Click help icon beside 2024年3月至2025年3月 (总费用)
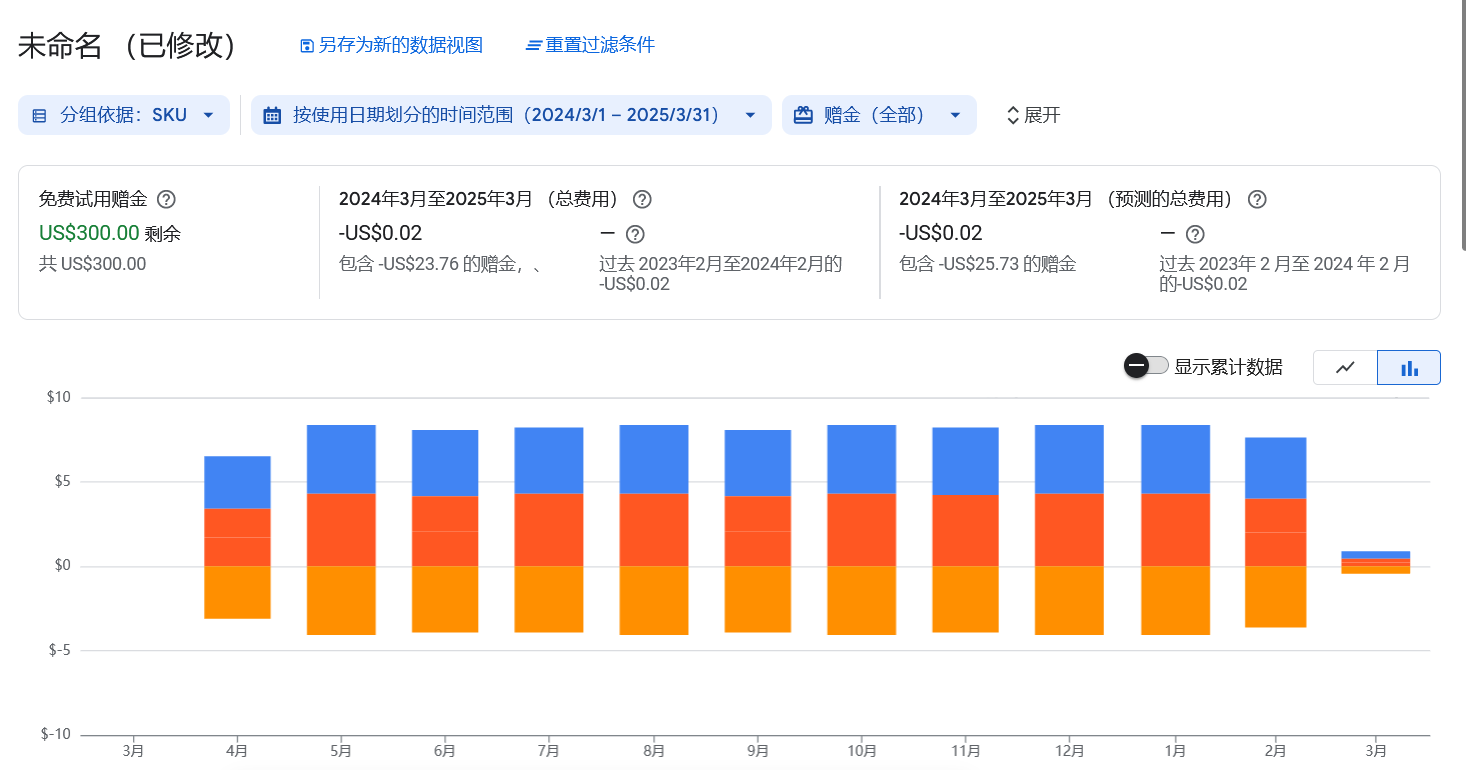The image size is (1466, 770). tap(642, 199)
